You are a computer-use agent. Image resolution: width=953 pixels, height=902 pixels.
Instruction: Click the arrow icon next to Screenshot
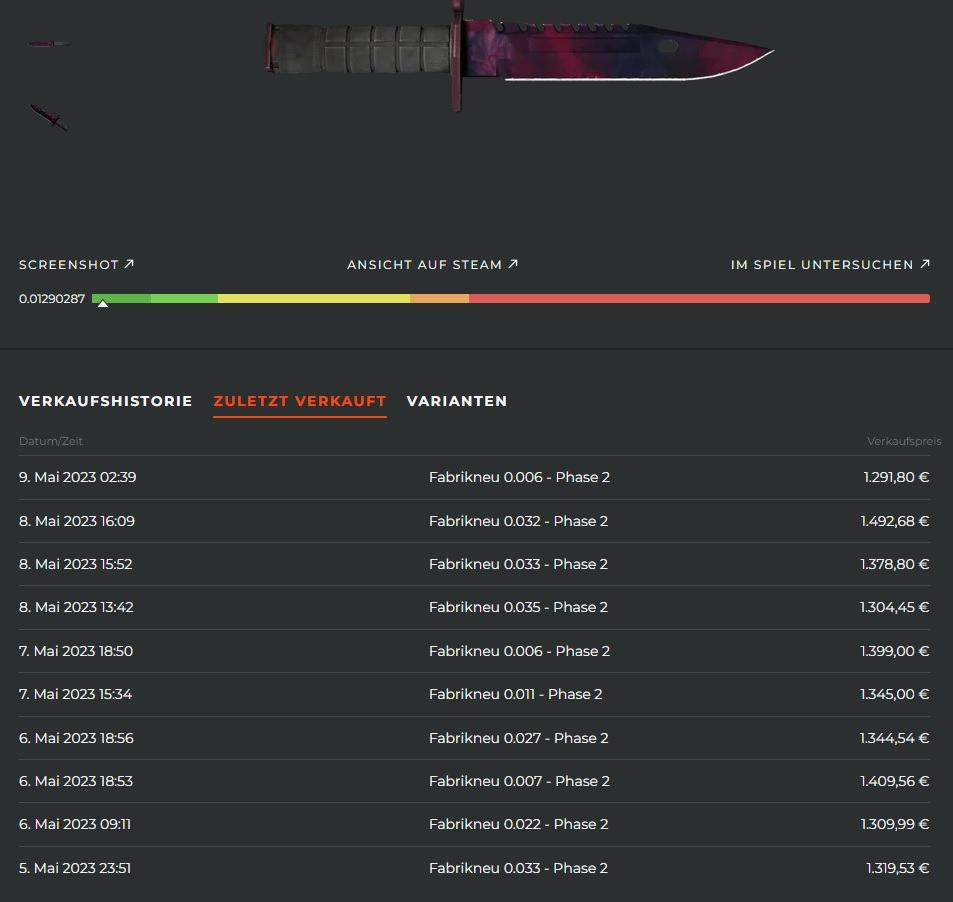pyautogui.click(x=129, y=264)
